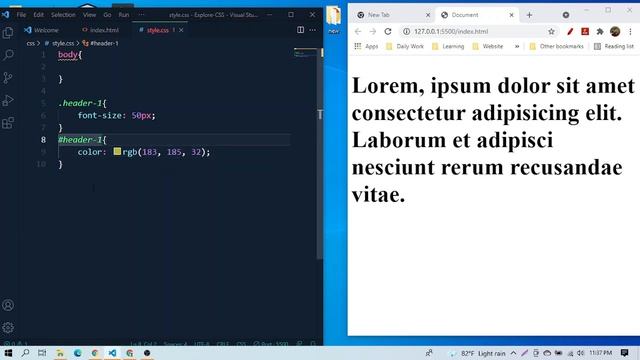
Task: Click the css folder breadcrumb
Action: (31, 43)
